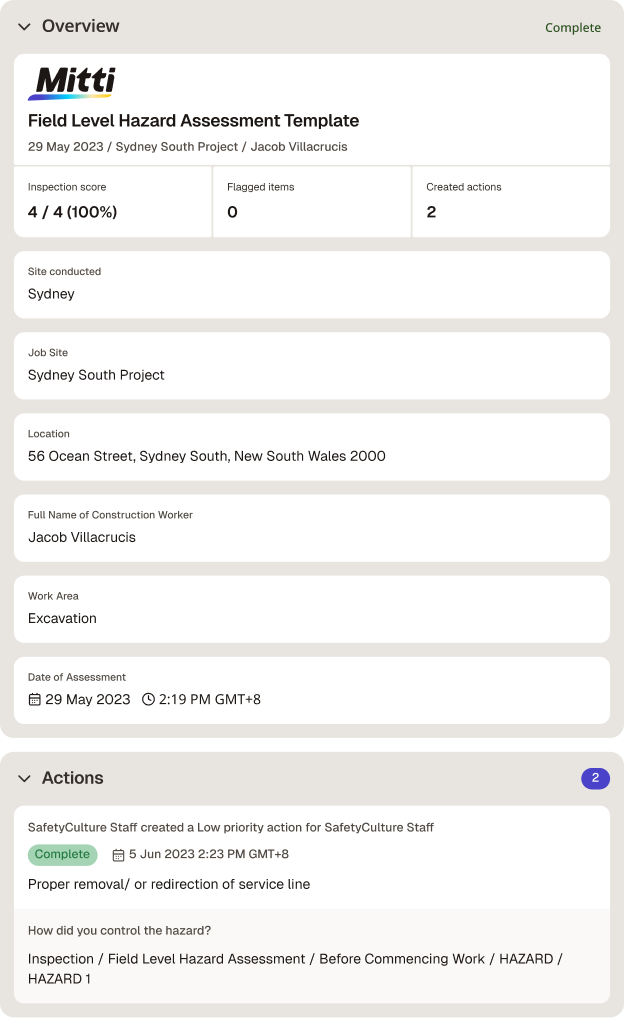This screenshot has height=1018, width=624.
Task: Click the Proper removal of service line action
Action: tap(169, 884)
